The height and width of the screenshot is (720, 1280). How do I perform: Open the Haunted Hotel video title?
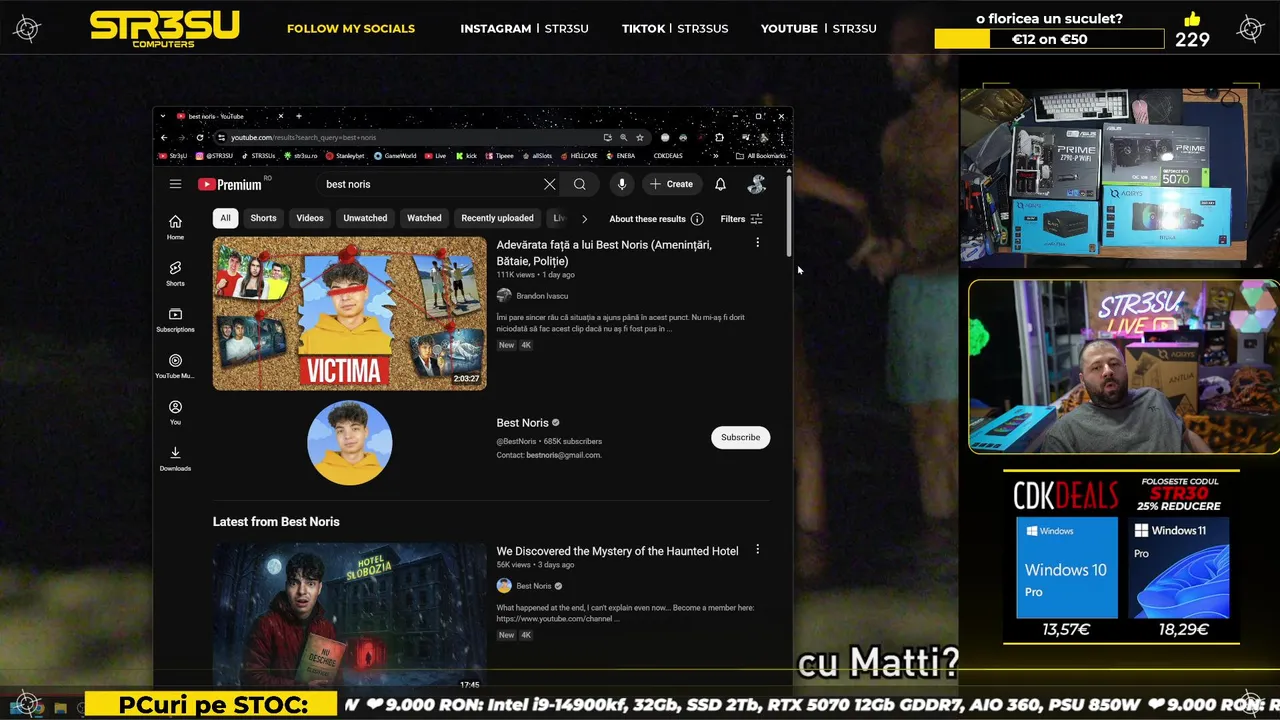point(617,551)
